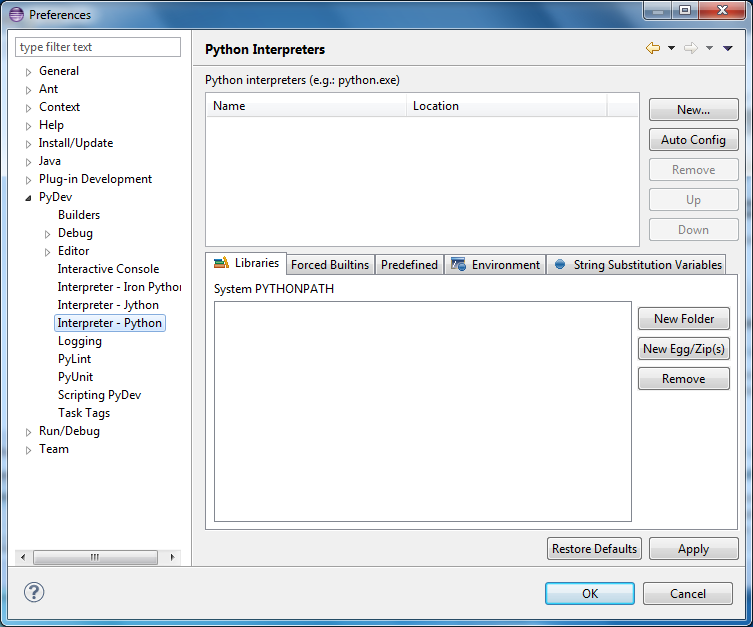Open the PyLint preference page

pos(74,359)
